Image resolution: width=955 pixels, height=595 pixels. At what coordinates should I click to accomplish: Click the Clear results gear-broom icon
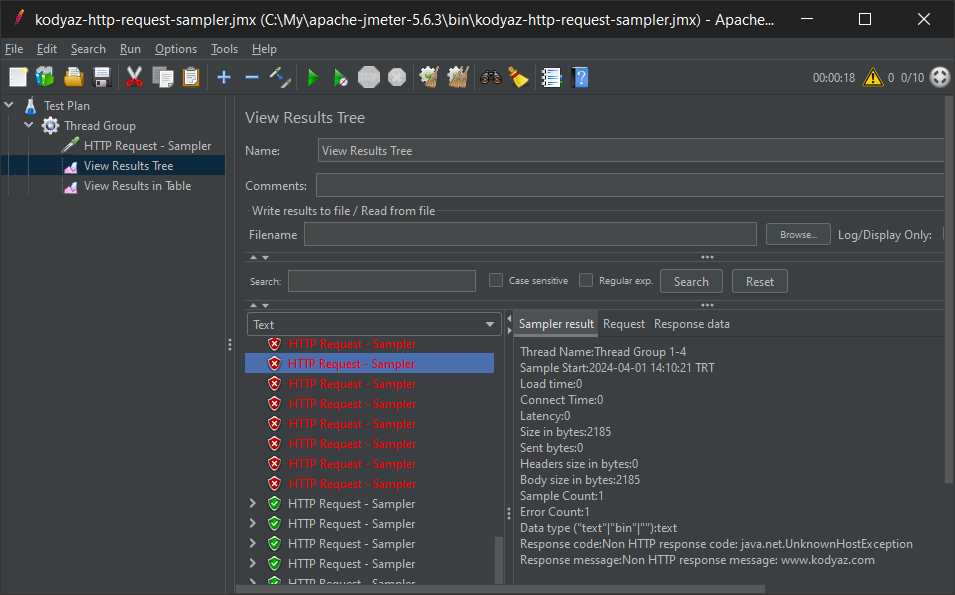(x=429, y=77)
